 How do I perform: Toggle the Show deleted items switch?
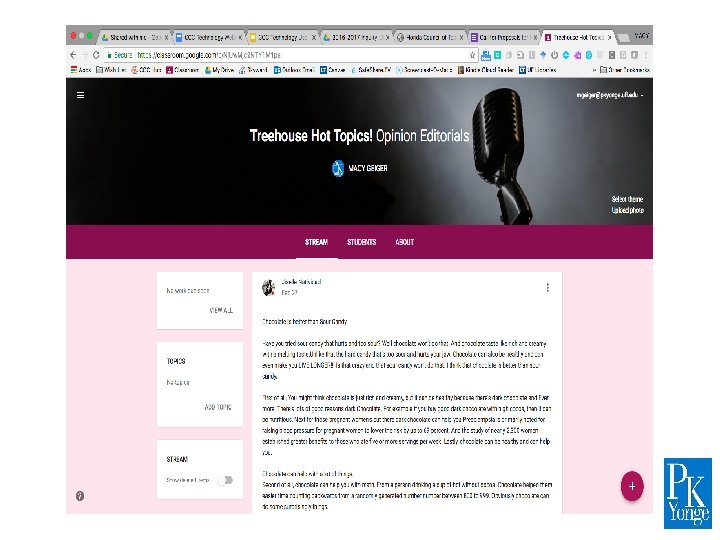(225, 480)
